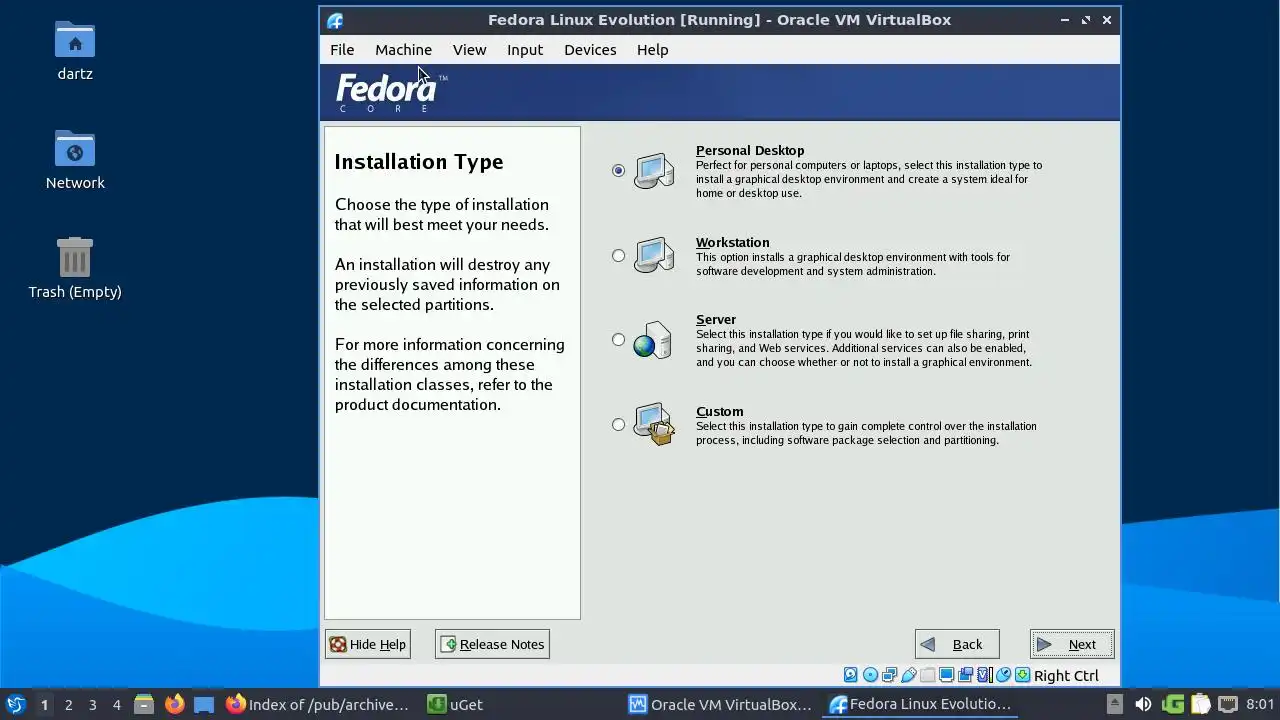Image resolution: width=1280 pixels, height=720 pixels.
Task: Click the network adapter status icon
Action: [889, 675]
